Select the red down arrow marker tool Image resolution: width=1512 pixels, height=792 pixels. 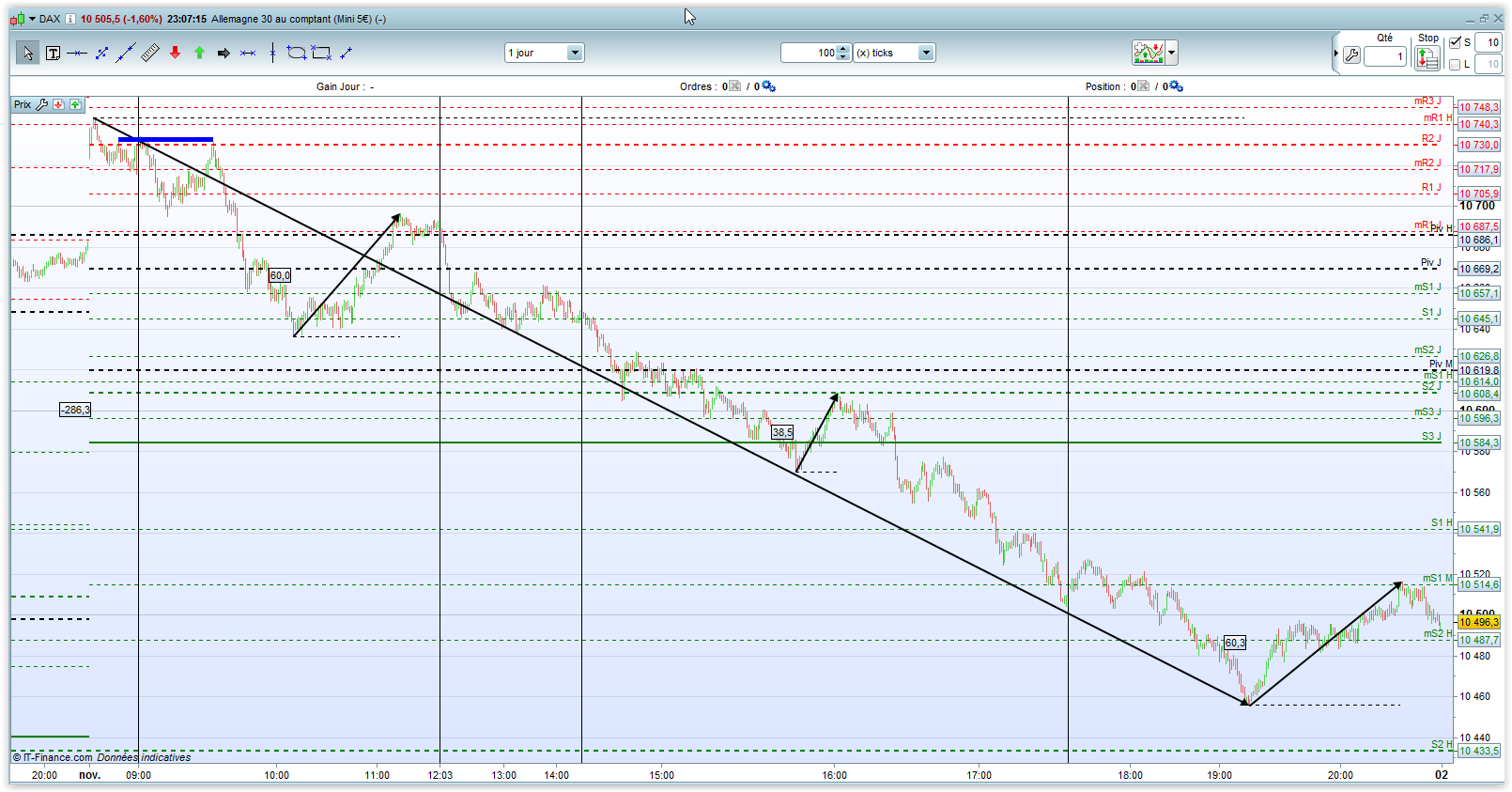[x=175, y=54]
